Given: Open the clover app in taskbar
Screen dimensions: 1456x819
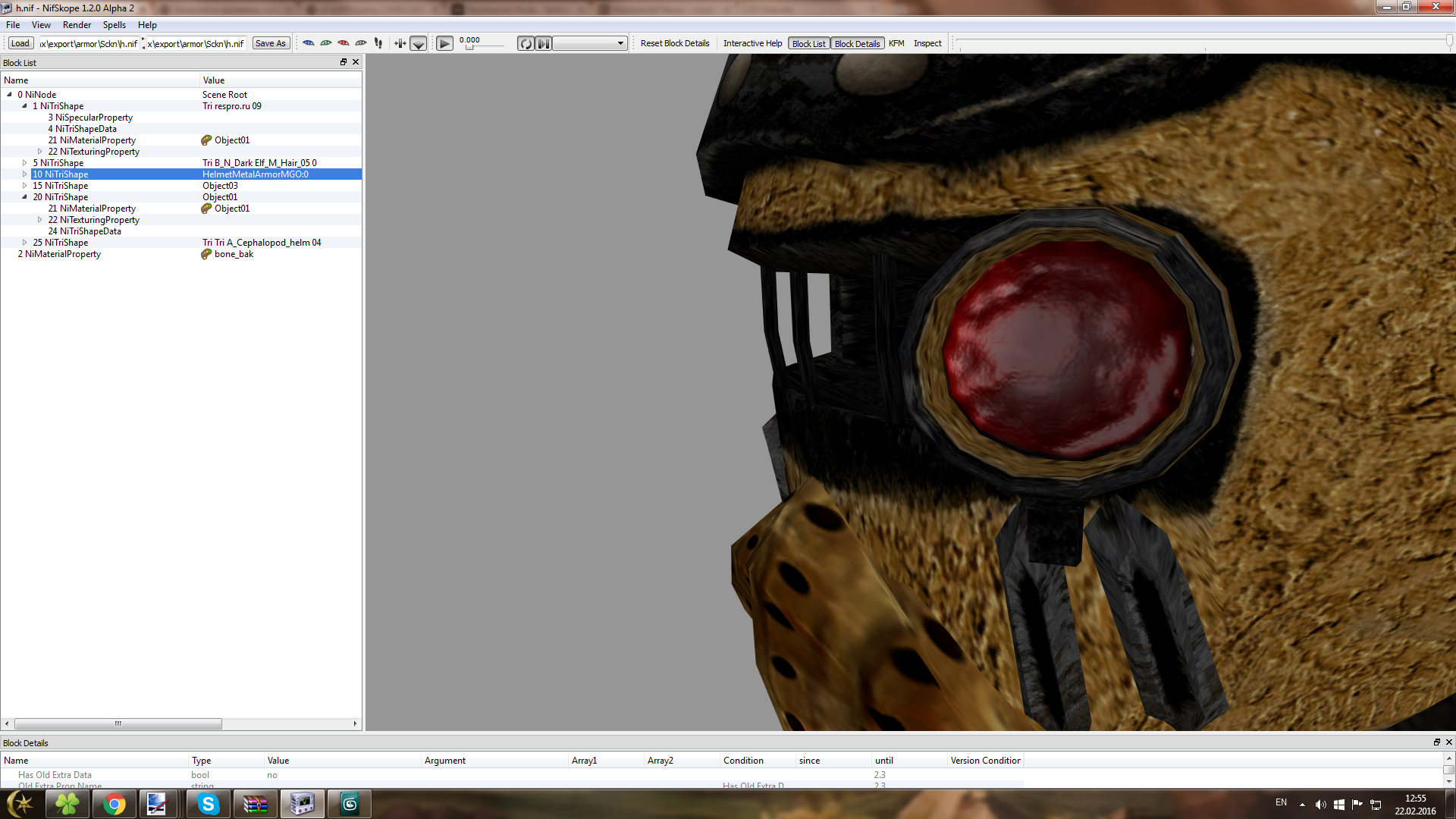Looking at the screenshot, I should click(67, 804).
